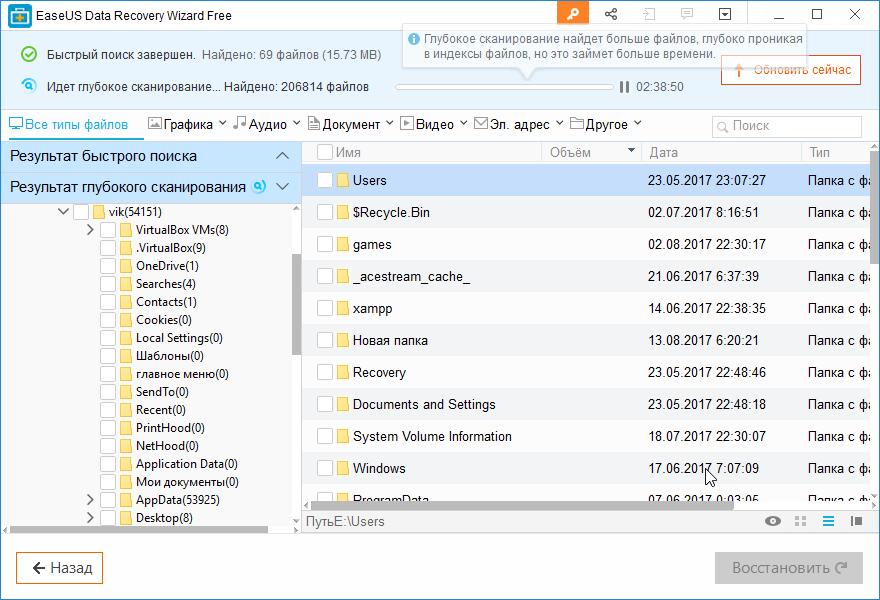Sort by Дата column header

point(721,152)
